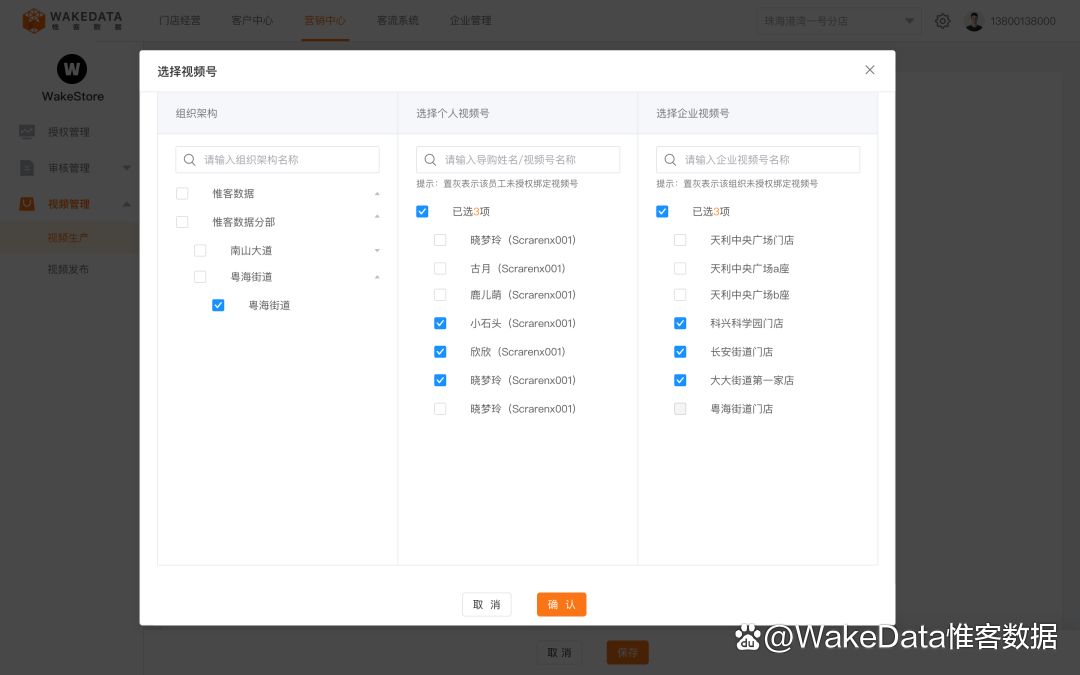Viewport: 1080px width, 675px height.
Task: Expand the 南山大道 tree node
Action: point(377,250)
